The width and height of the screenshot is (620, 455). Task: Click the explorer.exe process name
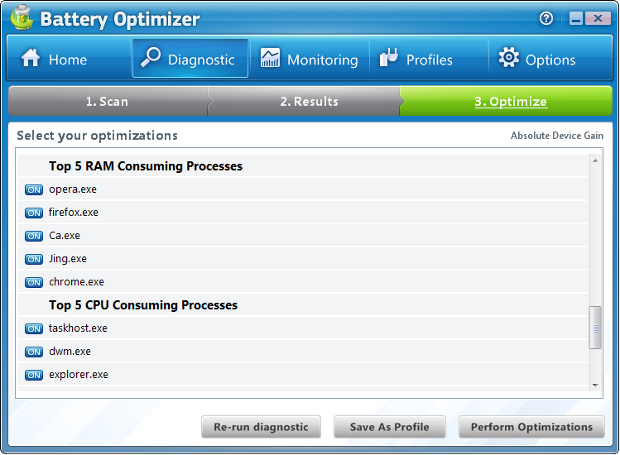point(79,374)
